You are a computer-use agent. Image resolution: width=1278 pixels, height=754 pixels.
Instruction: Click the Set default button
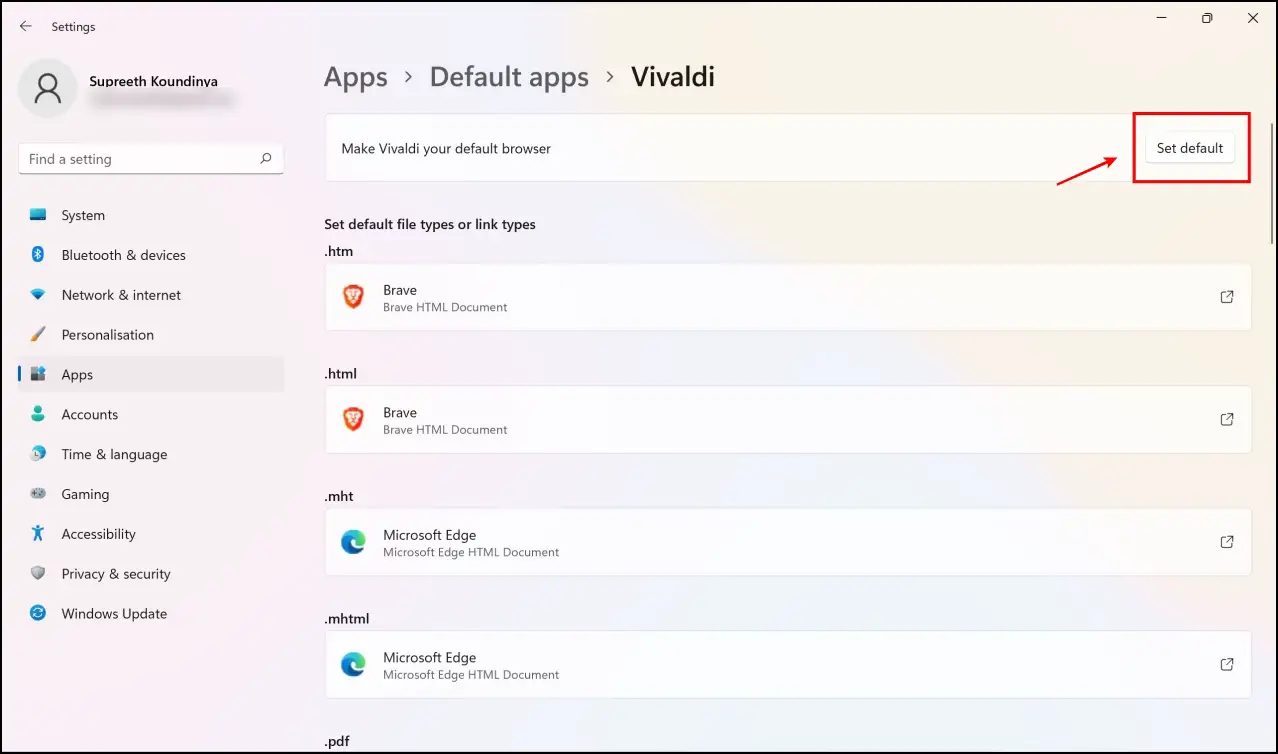pos(1190,148)
